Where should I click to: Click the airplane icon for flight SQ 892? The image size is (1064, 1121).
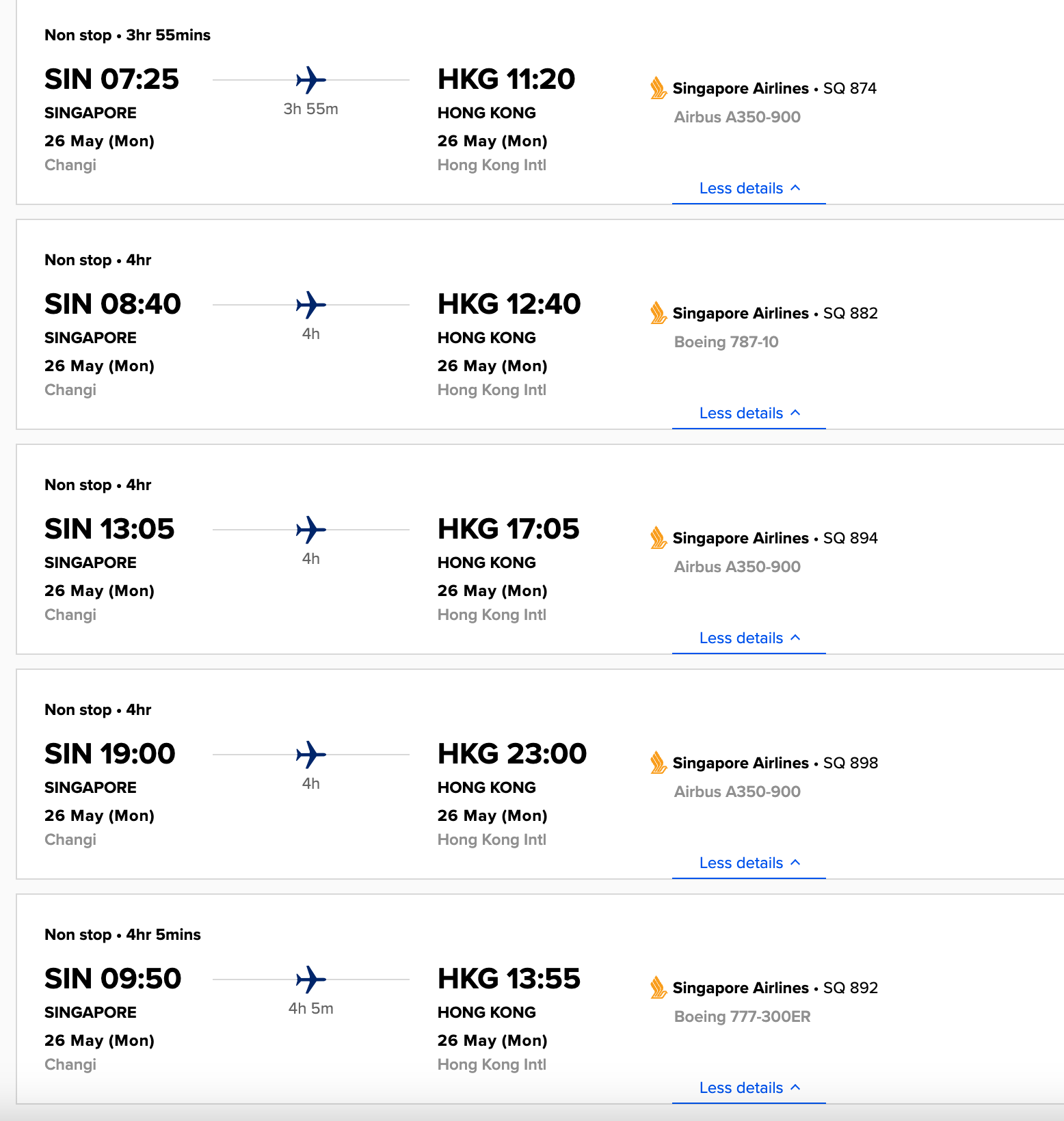point(311,980)
